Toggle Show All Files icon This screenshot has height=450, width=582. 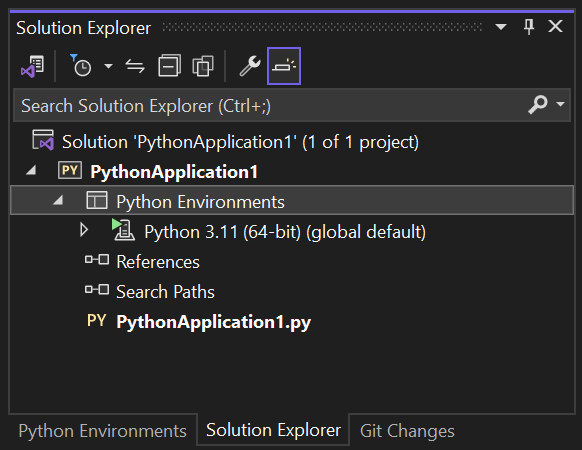click(x=203, y=66)
